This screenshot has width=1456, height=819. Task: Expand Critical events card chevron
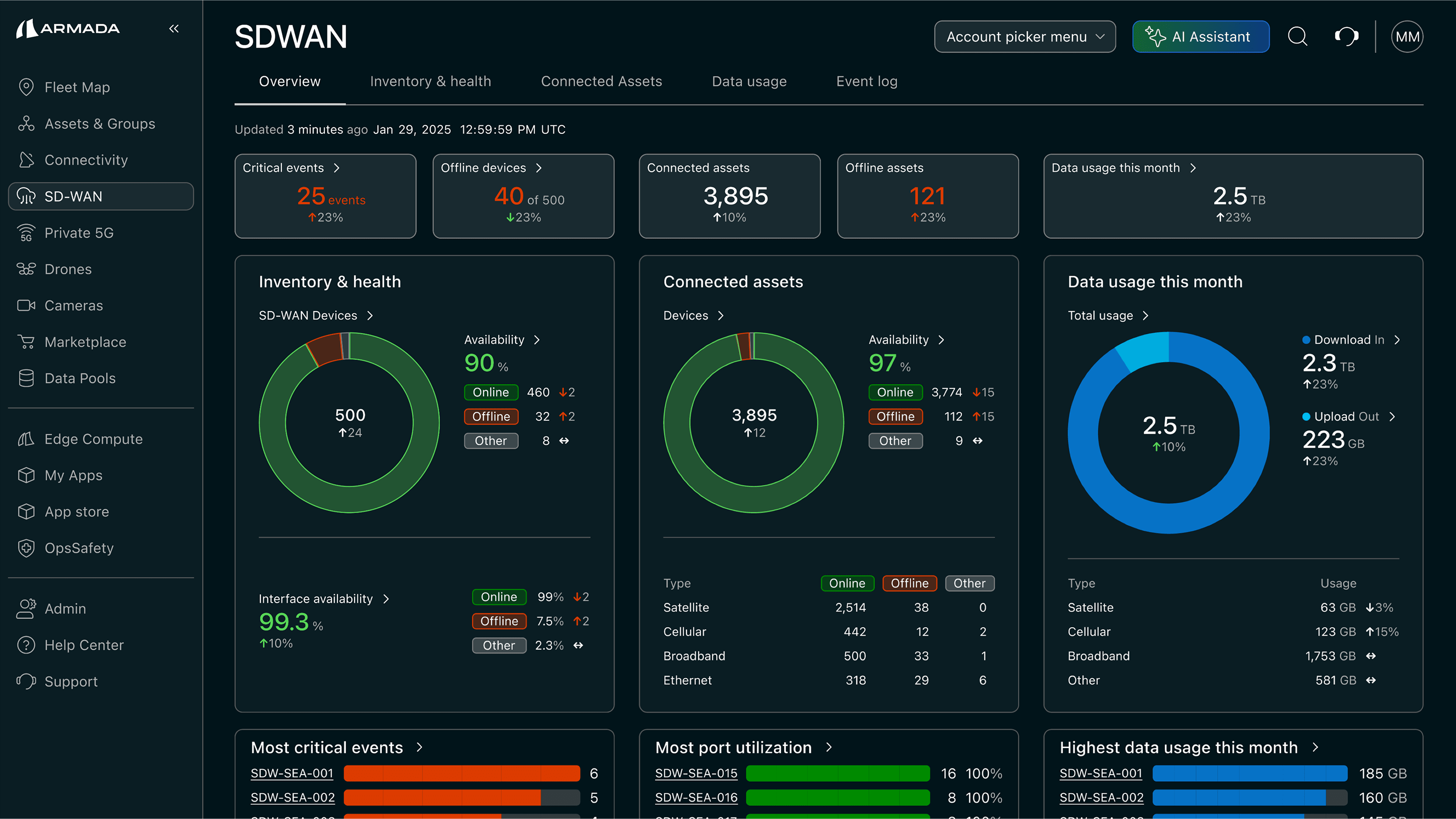pyautogui.click(x=337, y=168)
